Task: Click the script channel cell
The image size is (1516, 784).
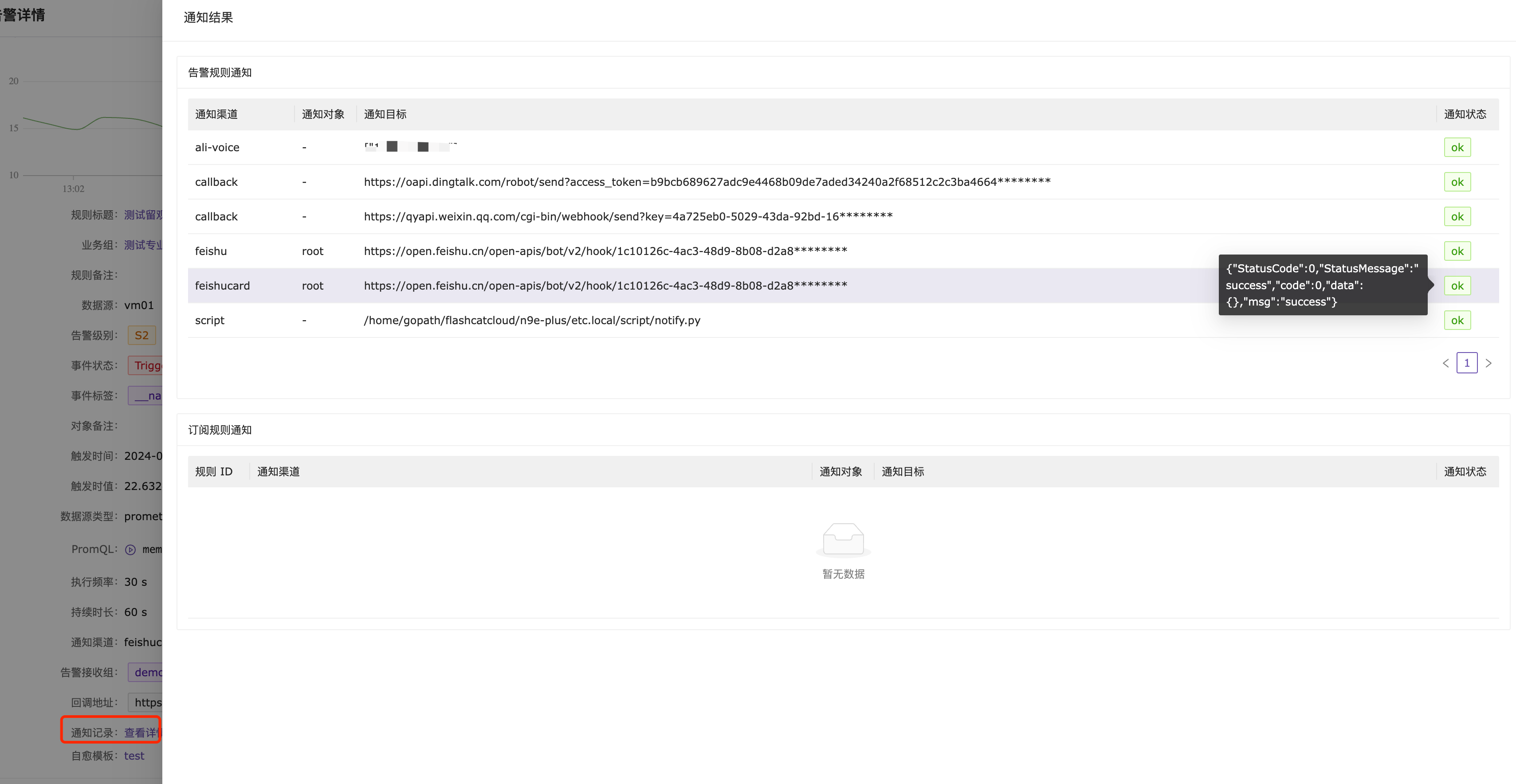Action: 209,321
